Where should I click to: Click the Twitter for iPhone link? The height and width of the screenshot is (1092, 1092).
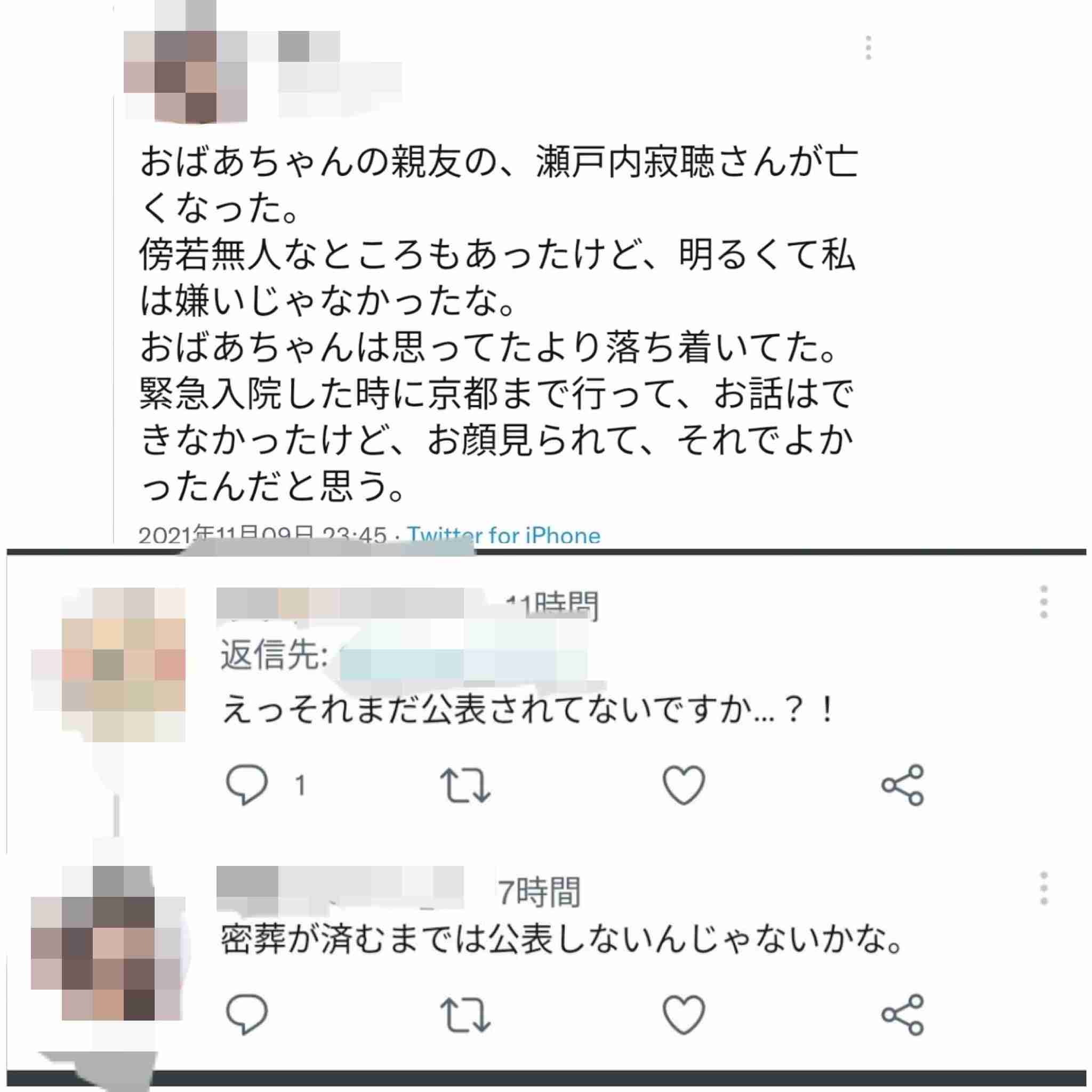(504, 535)
